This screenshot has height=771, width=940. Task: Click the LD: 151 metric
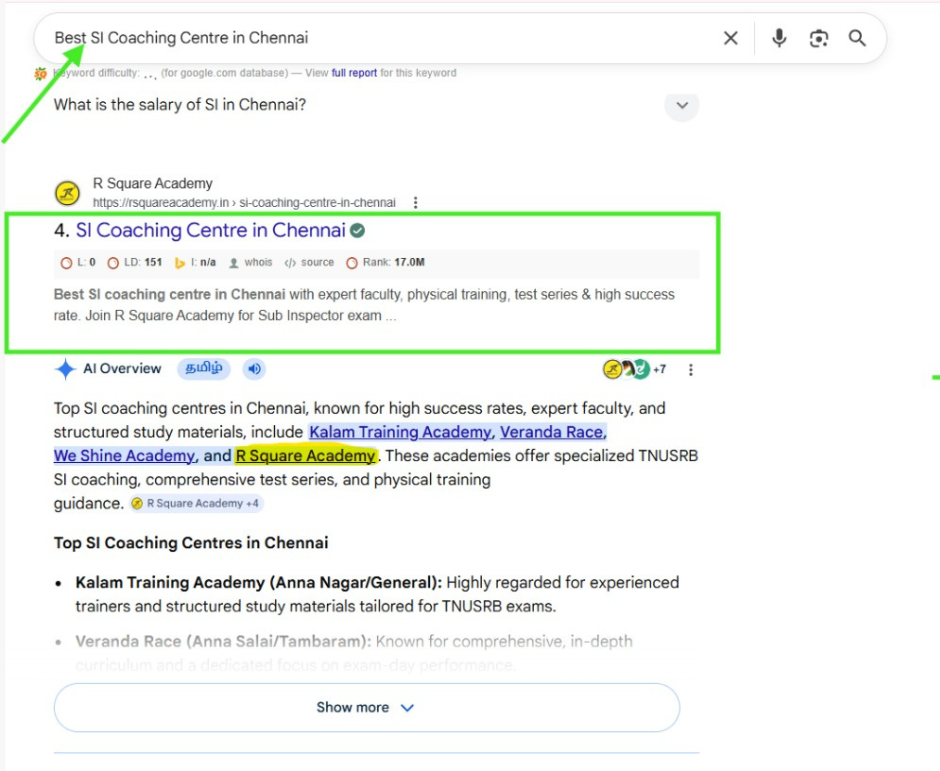[x=134, y=263]
